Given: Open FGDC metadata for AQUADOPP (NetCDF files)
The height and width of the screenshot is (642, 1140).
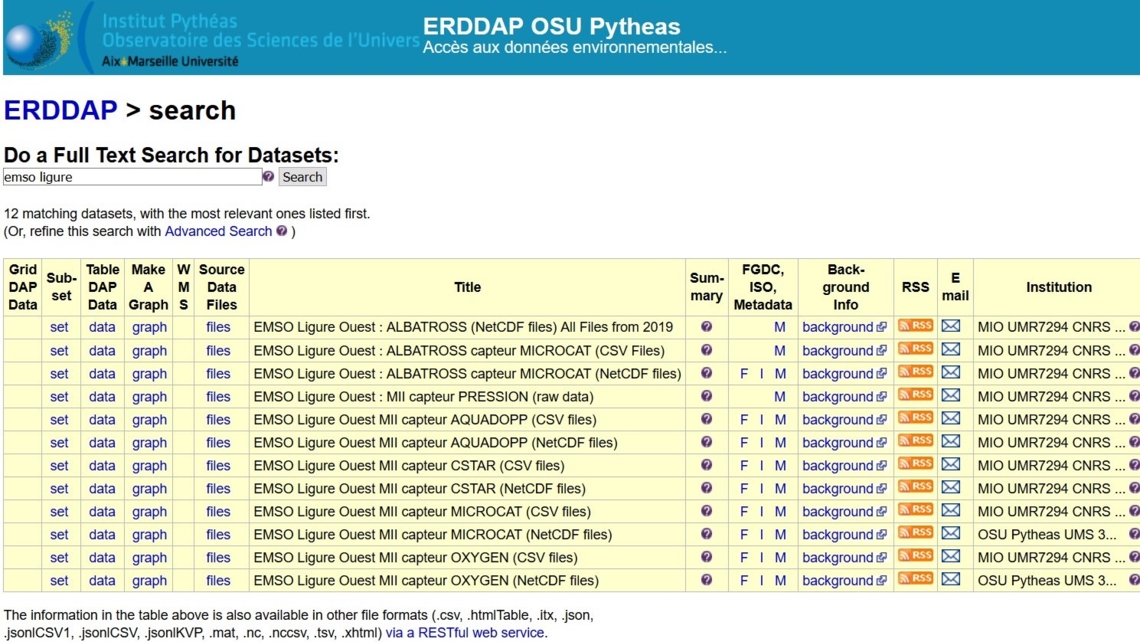Looking at the screenshot, I should 744,443.
